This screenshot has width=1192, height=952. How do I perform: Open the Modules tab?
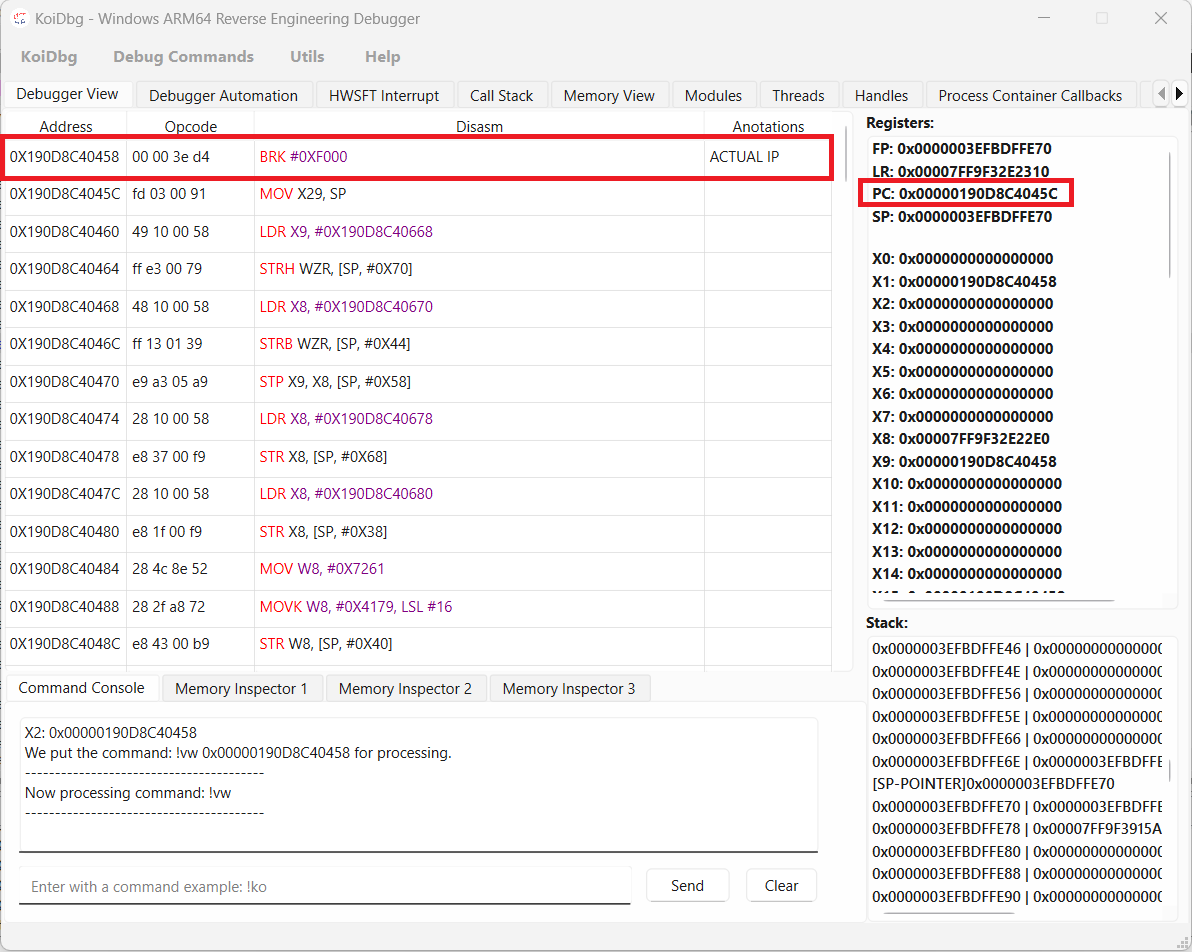click(x=713, y=96)
